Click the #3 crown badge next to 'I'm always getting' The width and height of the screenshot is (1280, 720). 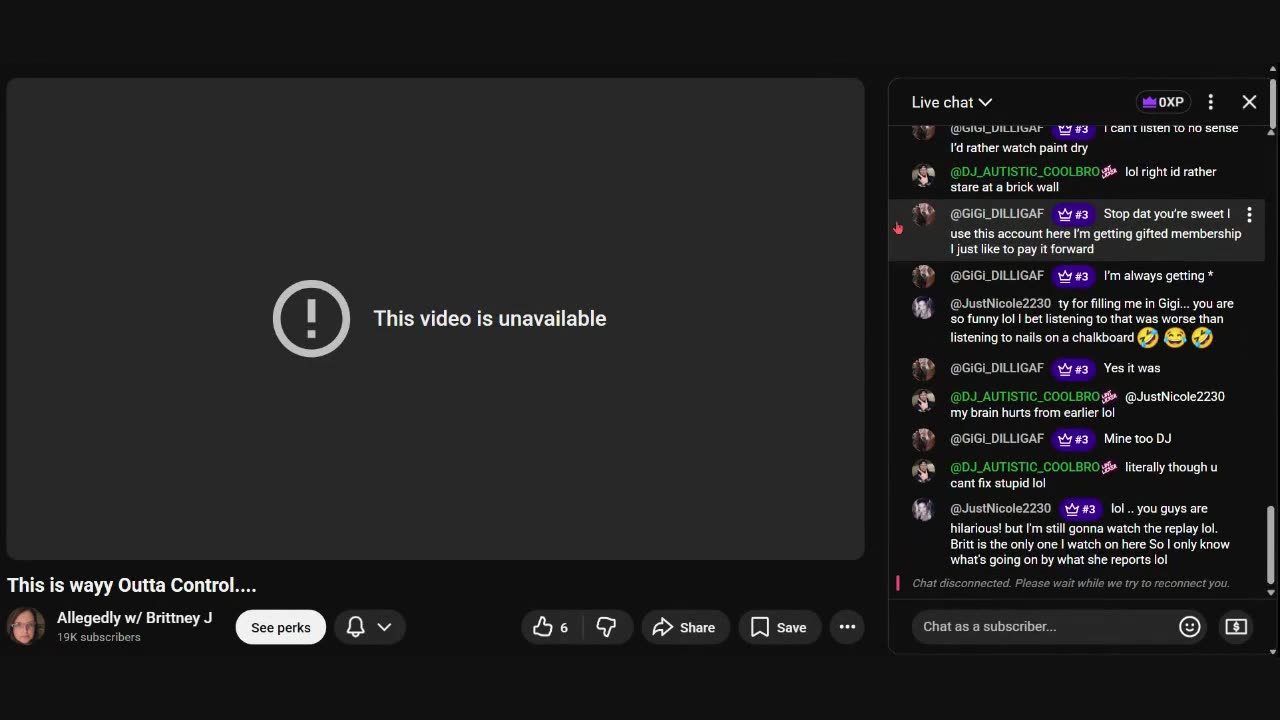pos(1073,276)
